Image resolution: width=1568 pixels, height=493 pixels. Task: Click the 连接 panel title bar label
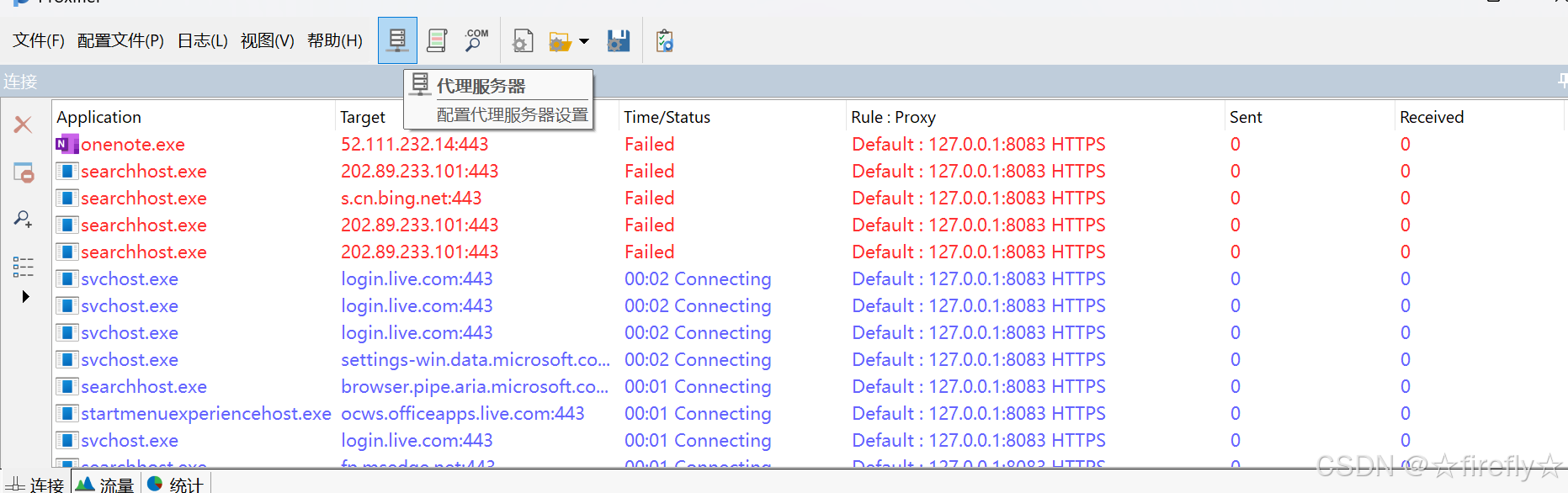[20, 82]
